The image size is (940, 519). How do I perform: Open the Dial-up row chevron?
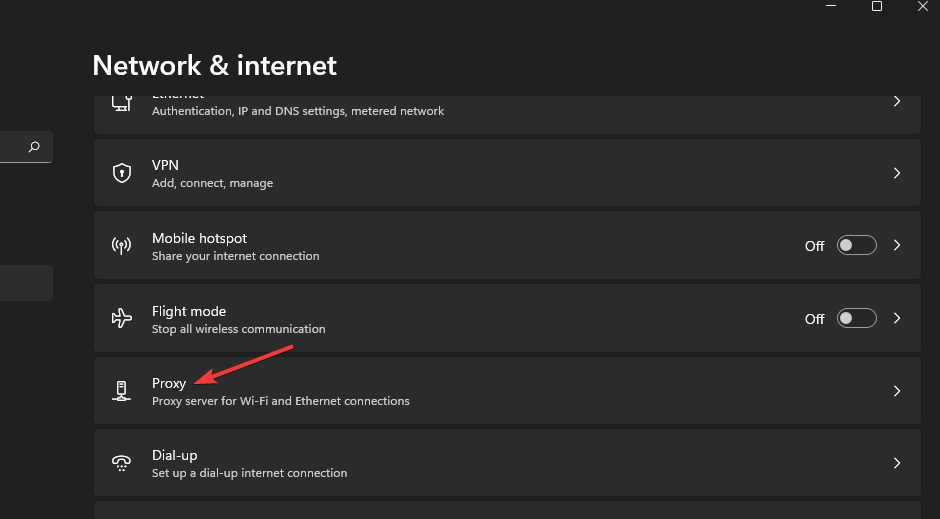click(897, 463)
